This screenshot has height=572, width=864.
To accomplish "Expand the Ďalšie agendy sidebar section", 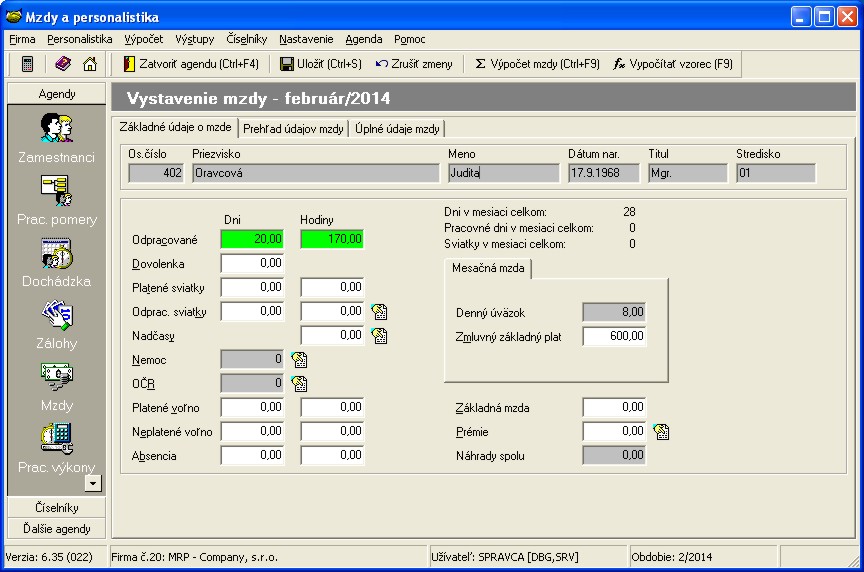I will pos(57,528).
